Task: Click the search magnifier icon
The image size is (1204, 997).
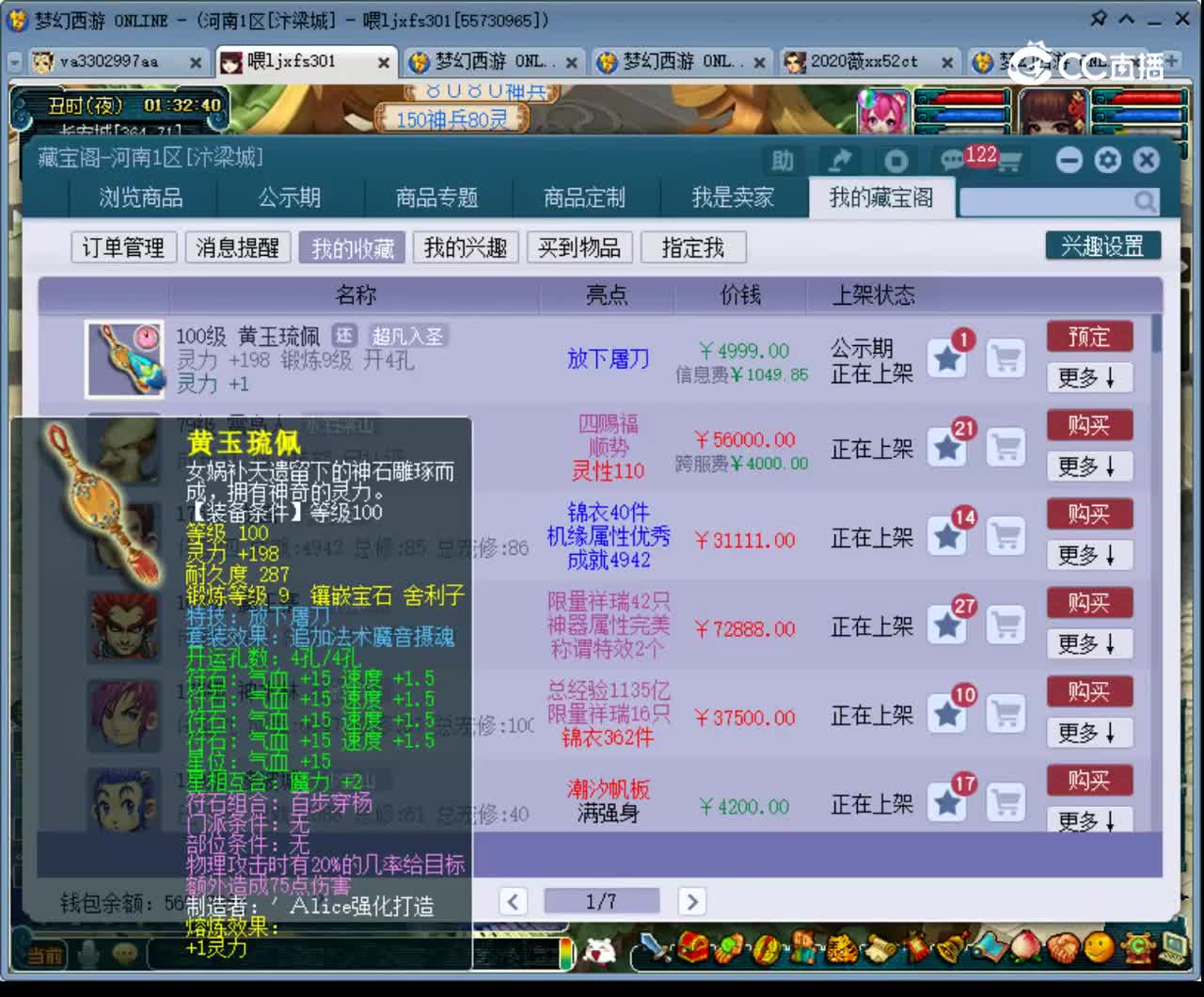Action: [1145, 201]
